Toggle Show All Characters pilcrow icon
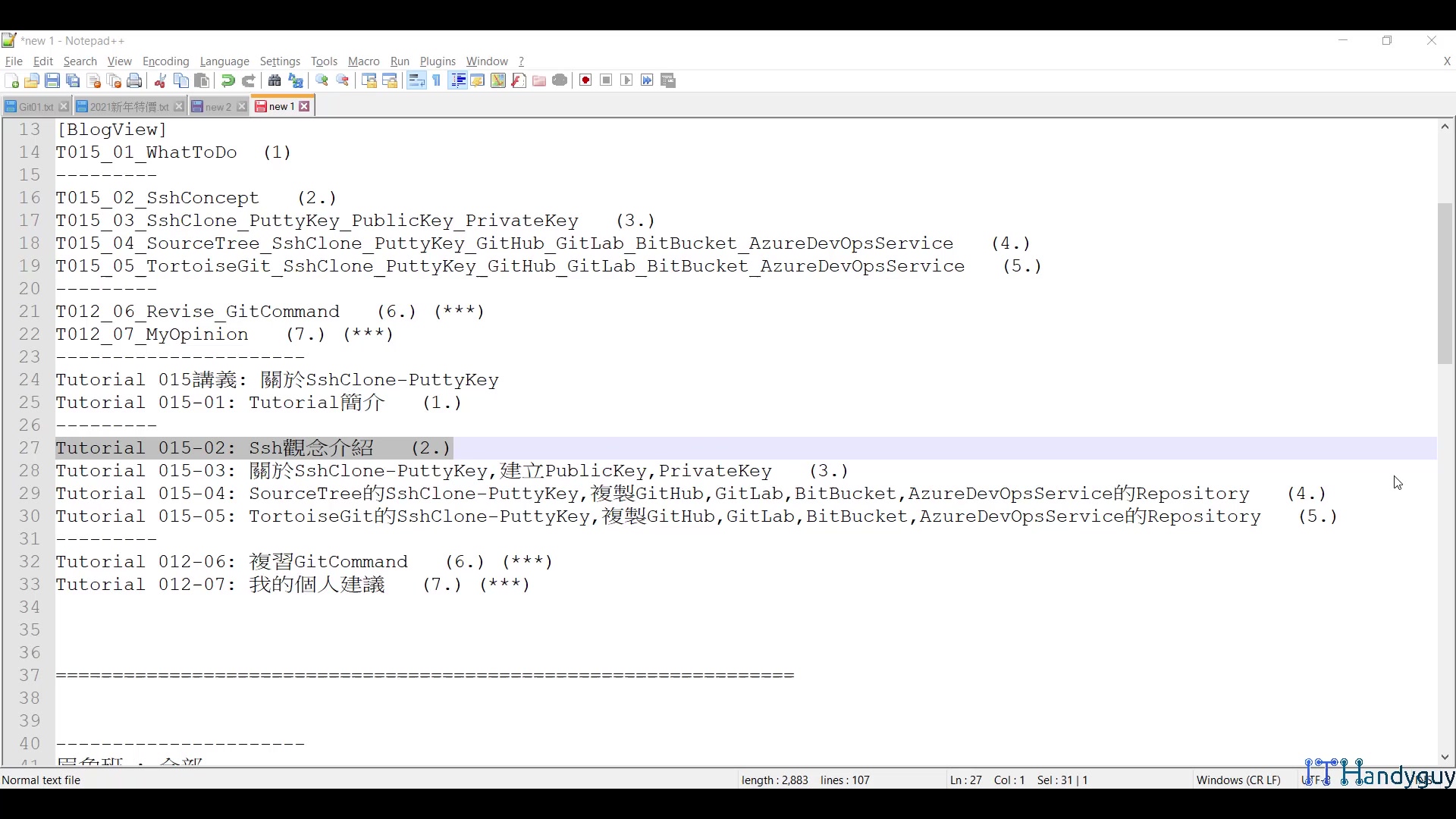Image resolution: width=1456 pixels, height=819 pixels. click(x=437, y=81)
